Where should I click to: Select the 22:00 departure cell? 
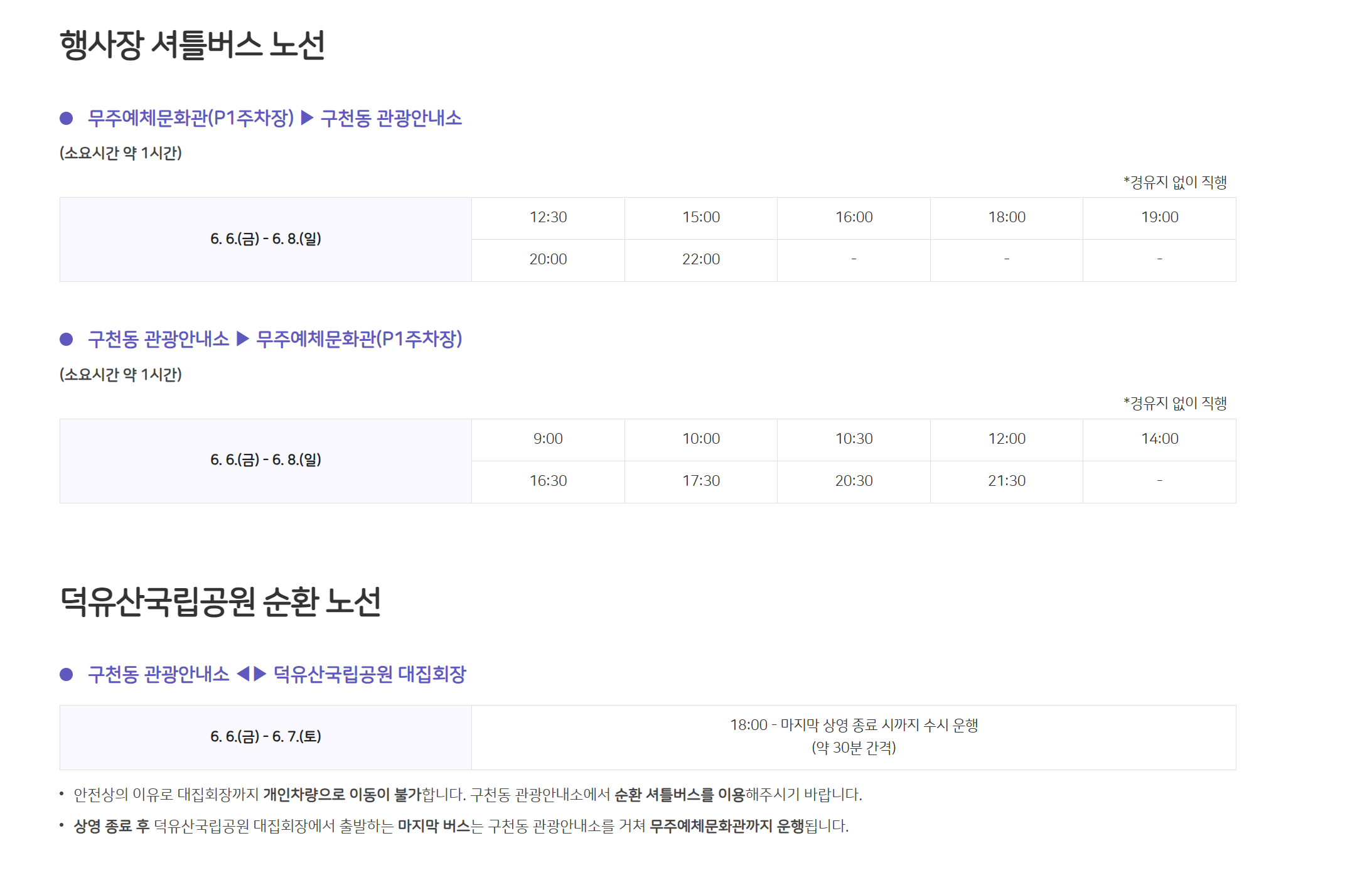700,259
